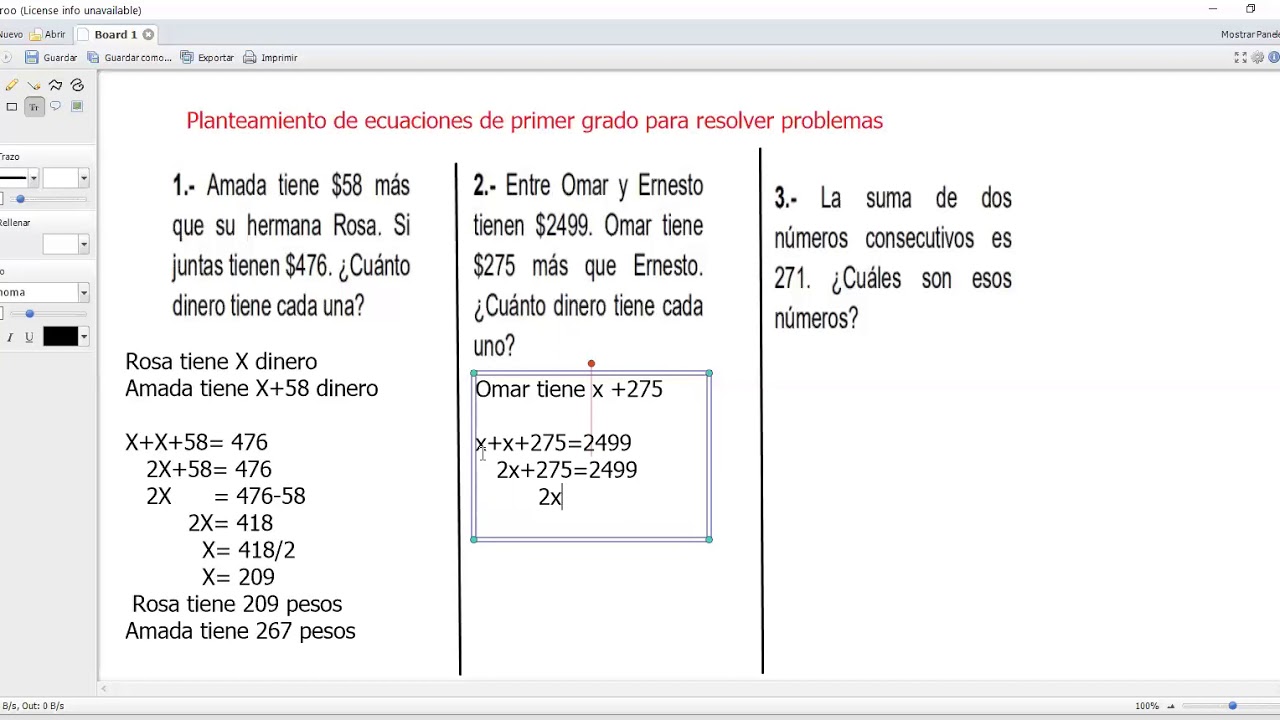Toggle italic text formatting
The height and width of the screenshot is (720, 1280).
point(10,338)
